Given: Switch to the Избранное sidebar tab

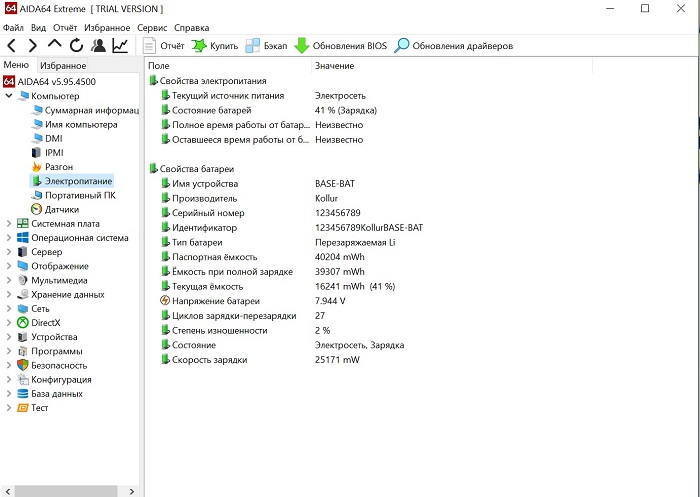Looking at the screenshot, I should [63, 66].
